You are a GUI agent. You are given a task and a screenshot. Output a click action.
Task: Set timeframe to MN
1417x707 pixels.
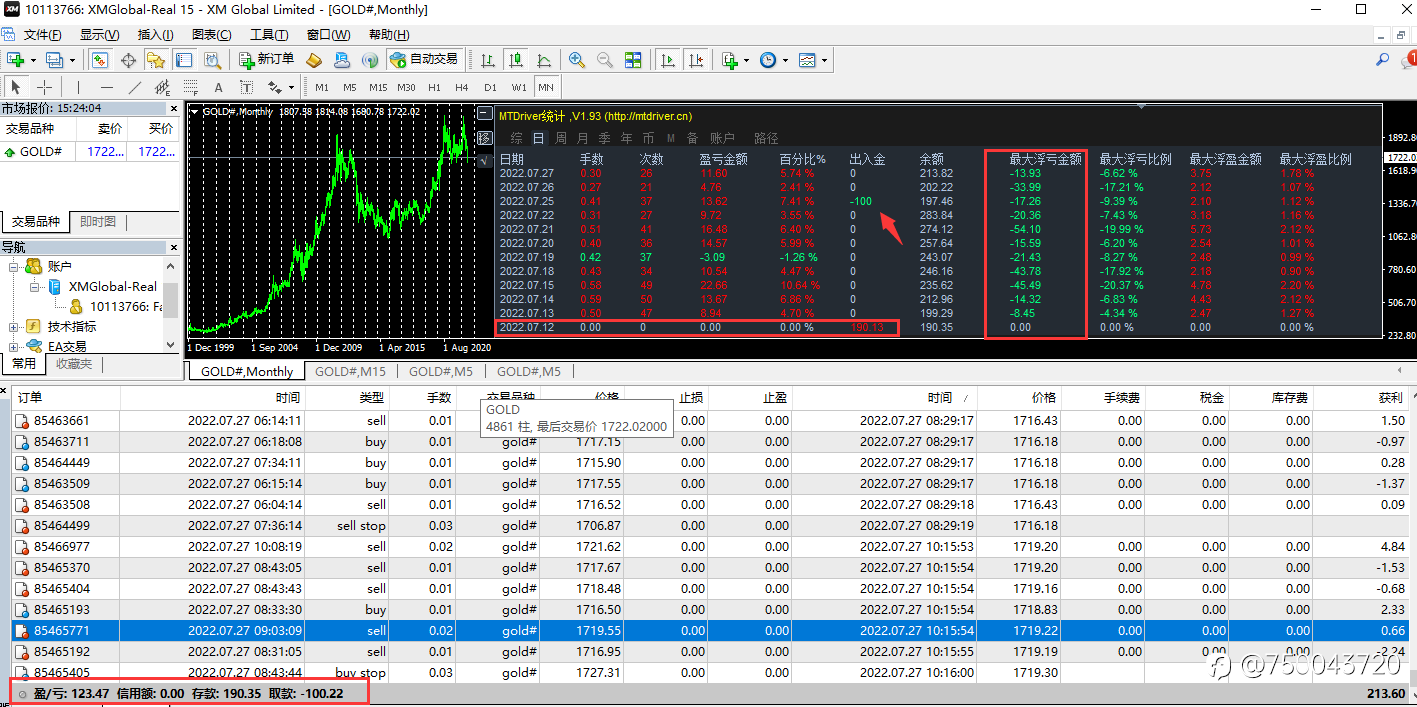(546, 87)
